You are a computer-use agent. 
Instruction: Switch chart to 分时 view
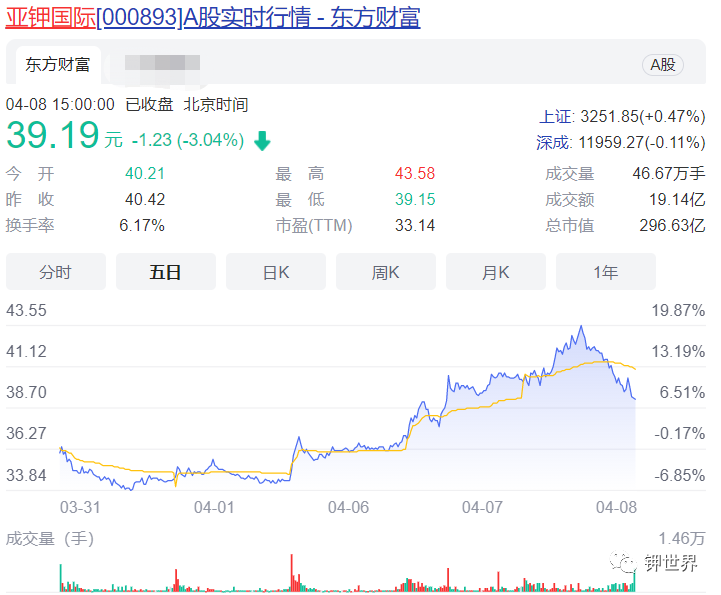[56, 272]
